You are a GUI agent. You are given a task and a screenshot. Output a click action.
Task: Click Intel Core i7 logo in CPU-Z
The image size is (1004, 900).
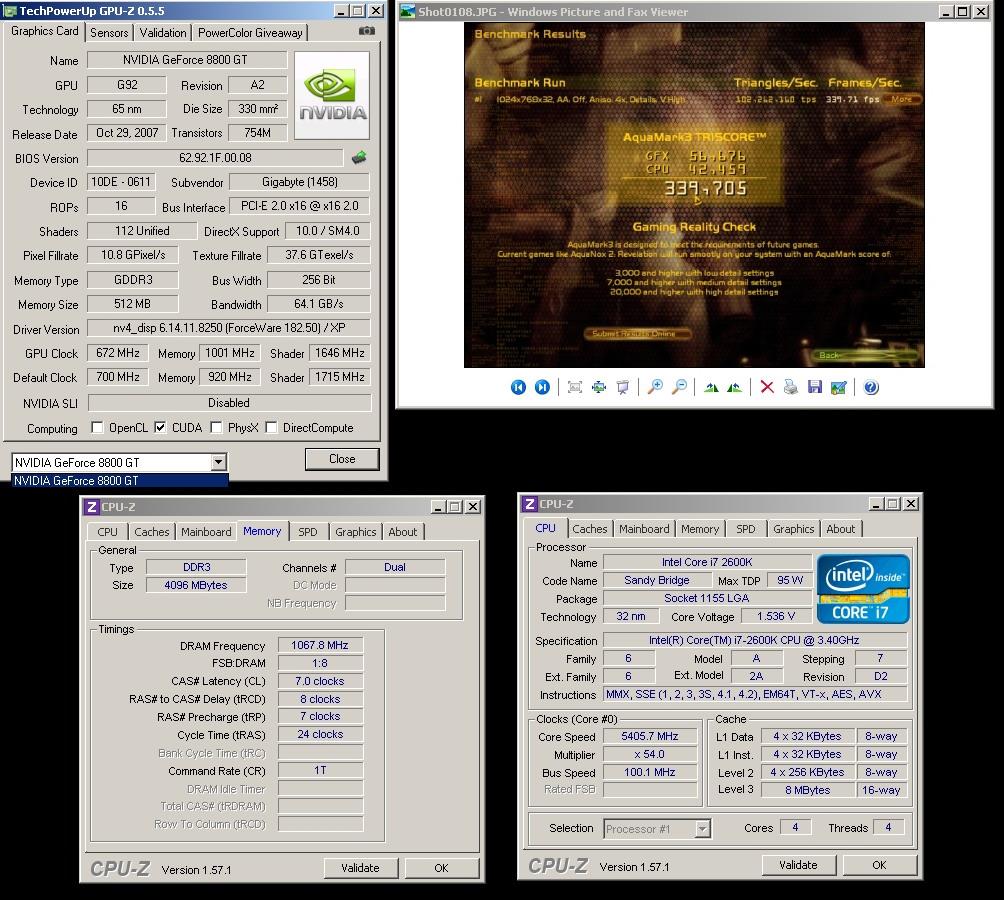coord(862,588)
